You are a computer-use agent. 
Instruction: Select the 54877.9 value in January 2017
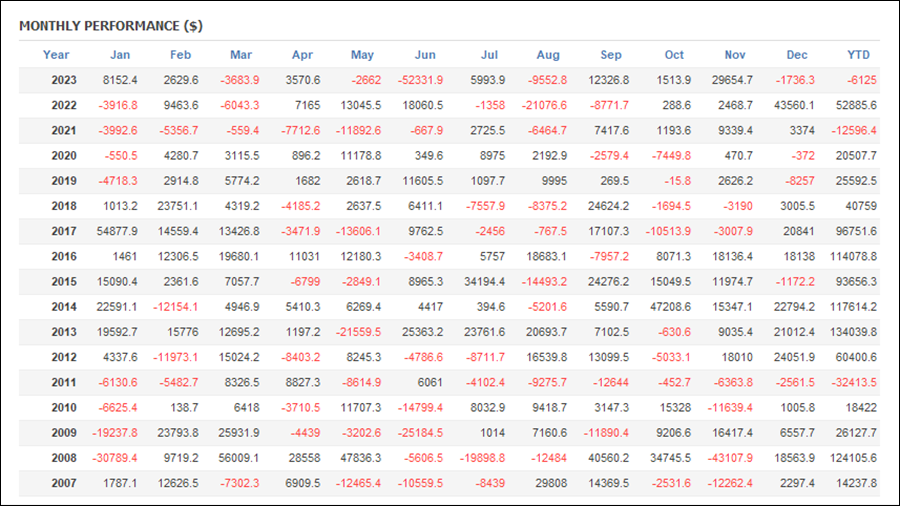click(x=117, y=231)
